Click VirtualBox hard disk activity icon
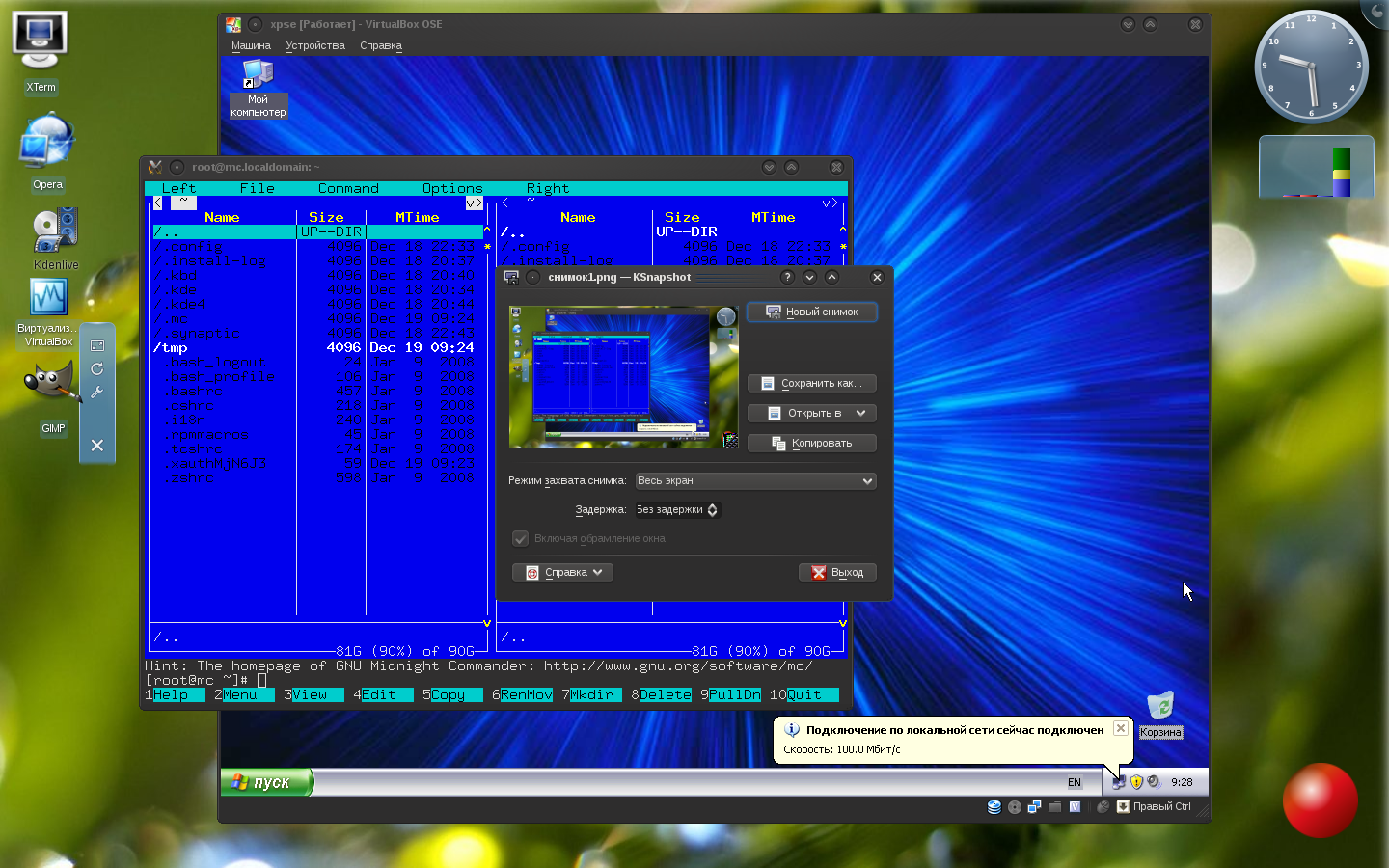The height and width of the screenshot is (868, 1389). click(994, 807)
